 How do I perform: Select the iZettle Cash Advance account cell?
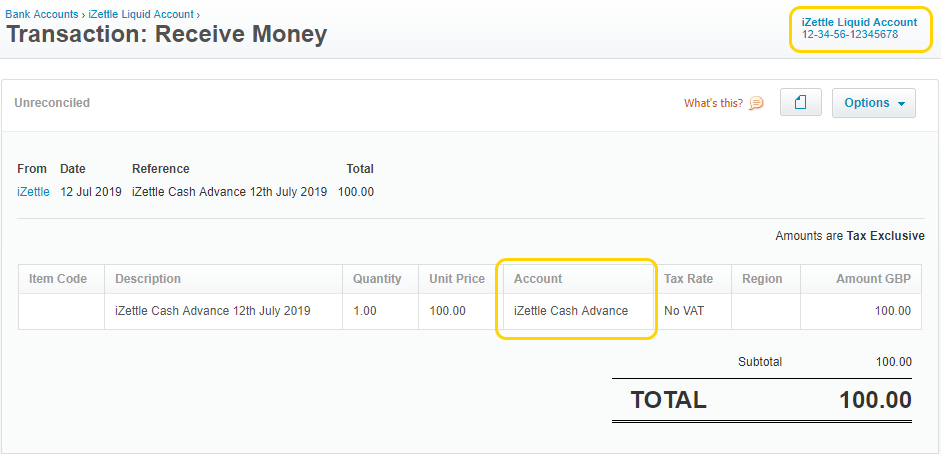tap(571, 311)
